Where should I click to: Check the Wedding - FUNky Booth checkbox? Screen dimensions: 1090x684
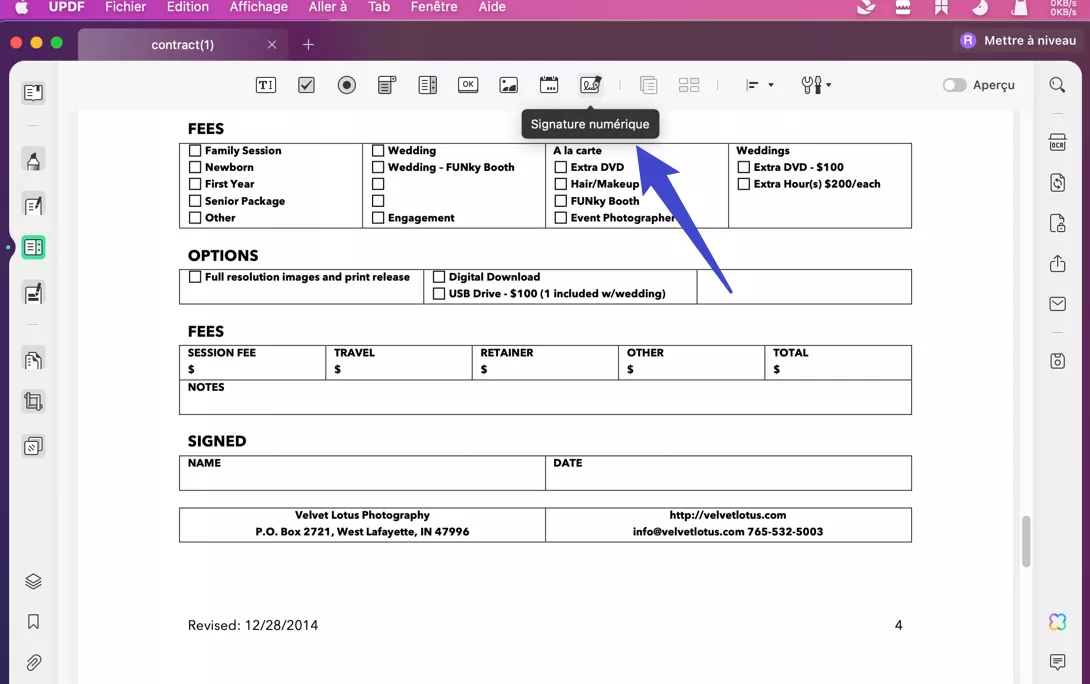point(377,167)
